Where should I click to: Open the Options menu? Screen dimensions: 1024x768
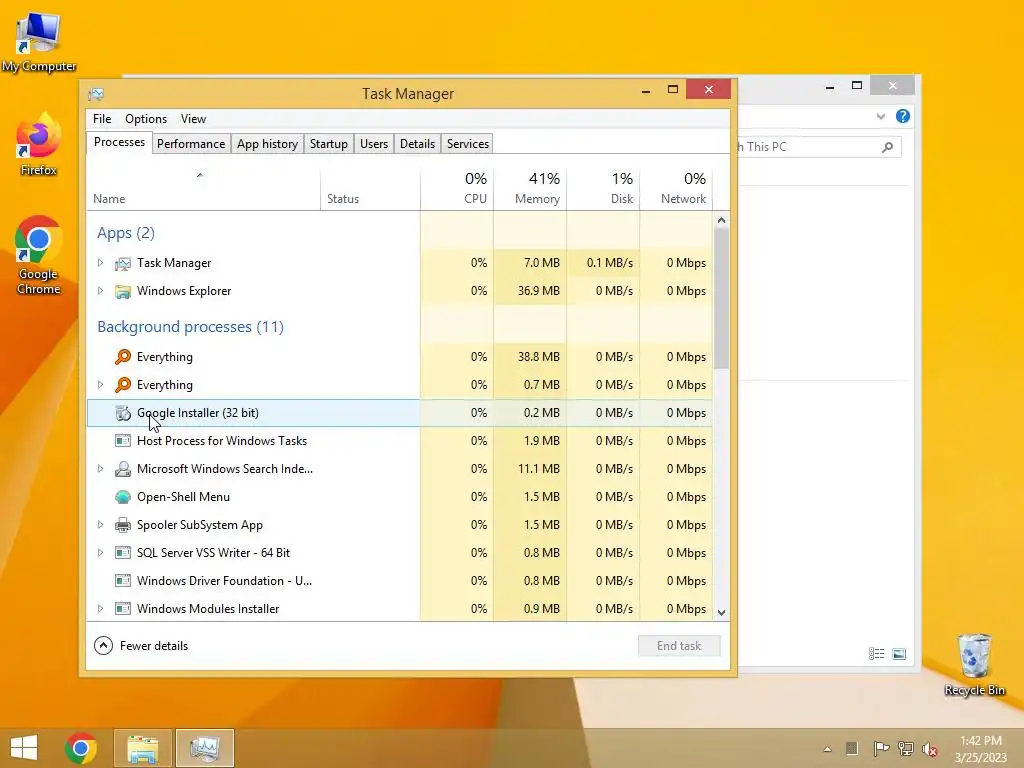[146, 119]
